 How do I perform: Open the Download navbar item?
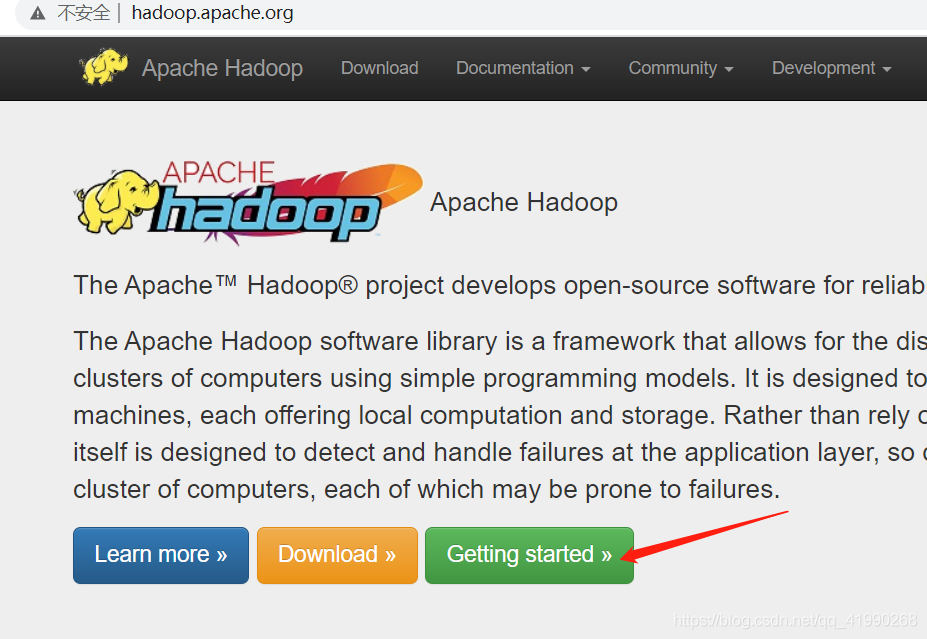380,68
